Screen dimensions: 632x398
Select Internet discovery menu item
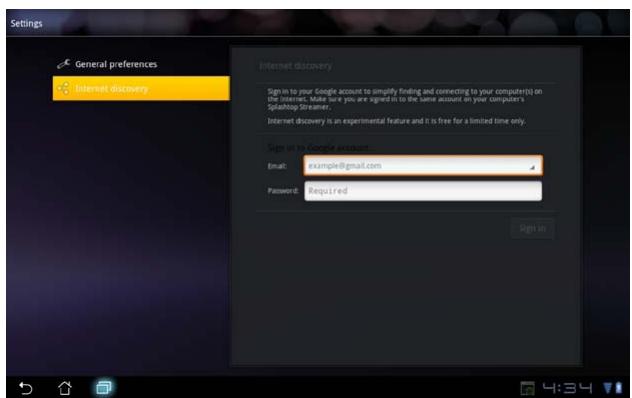[141, 88]
